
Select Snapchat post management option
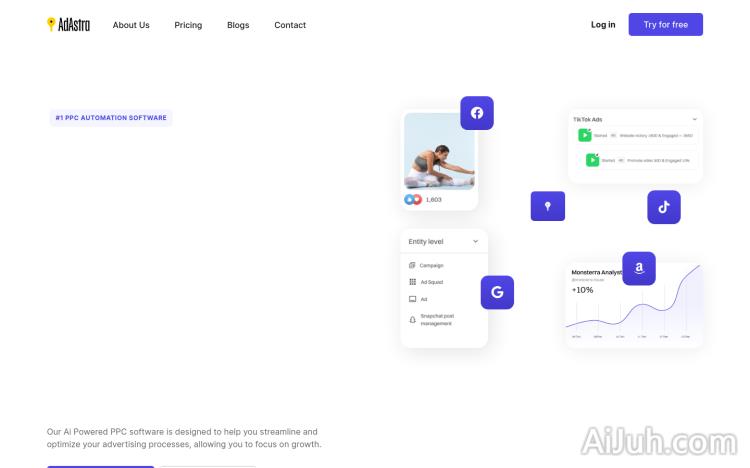click(x=431, y=320)
